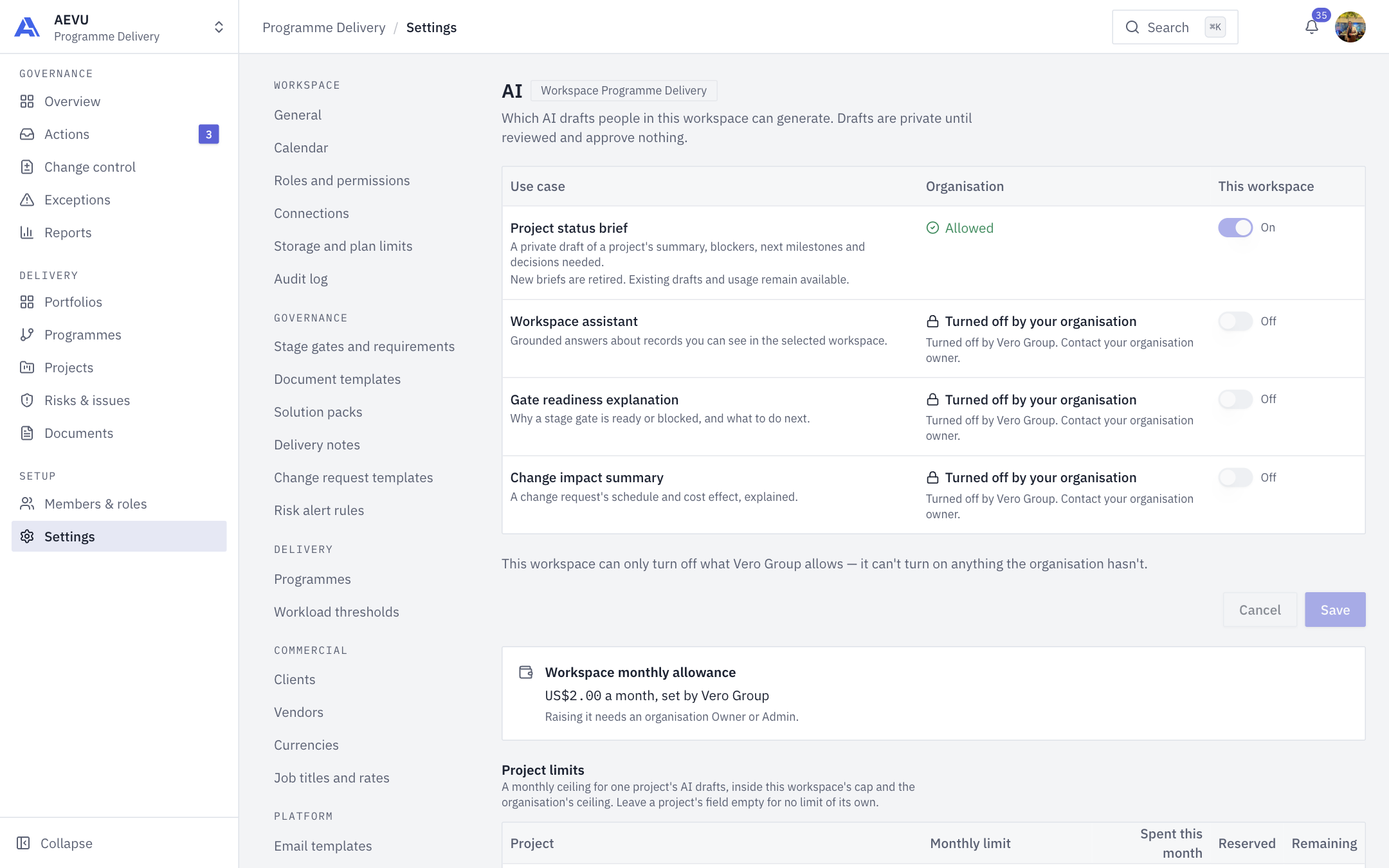Click the Change control document icon
The height and width of the screenshot is (868, 1389).
pyautogui.click(x=27, y=167)
